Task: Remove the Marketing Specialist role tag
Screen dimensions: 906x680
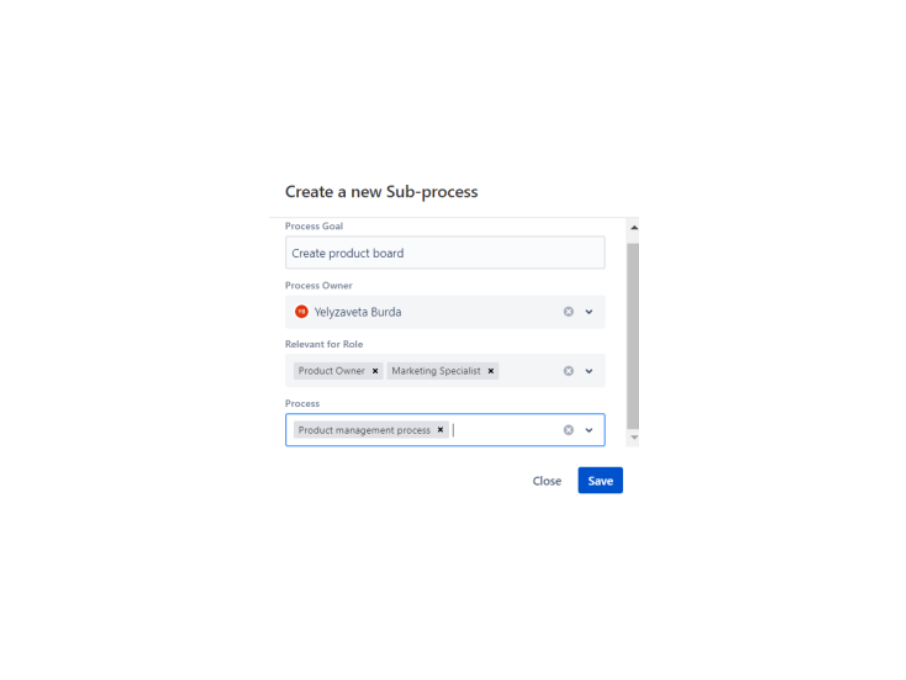Action: [x=491, y=371]
